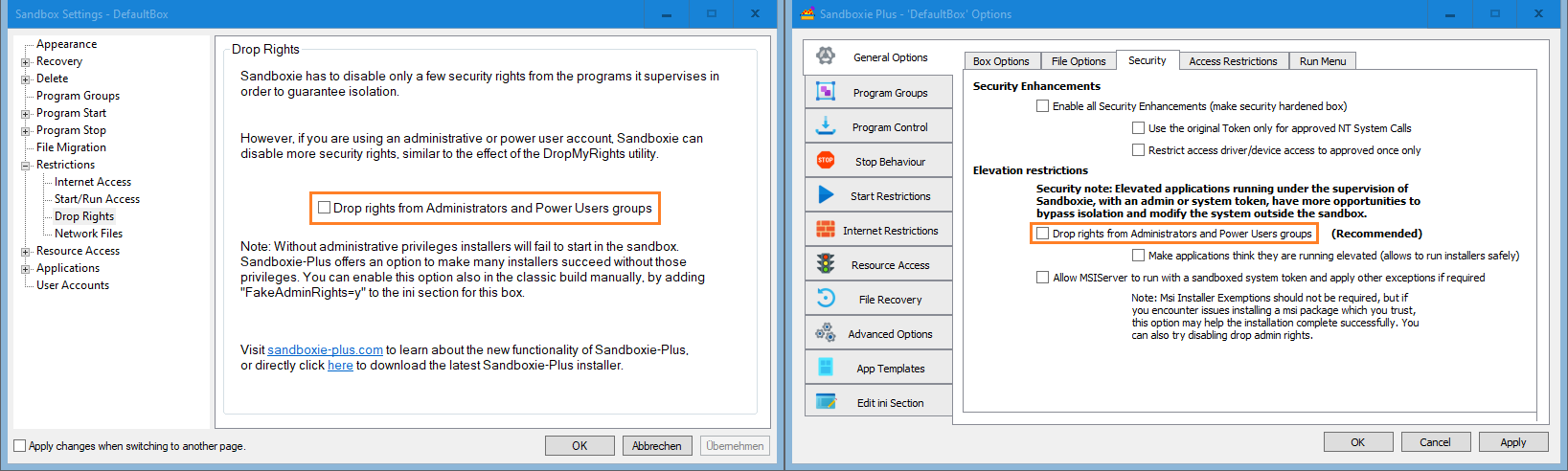Collapse the Restrictions tree node
This screenshot has height=471, width=1568.
[26, 166]
